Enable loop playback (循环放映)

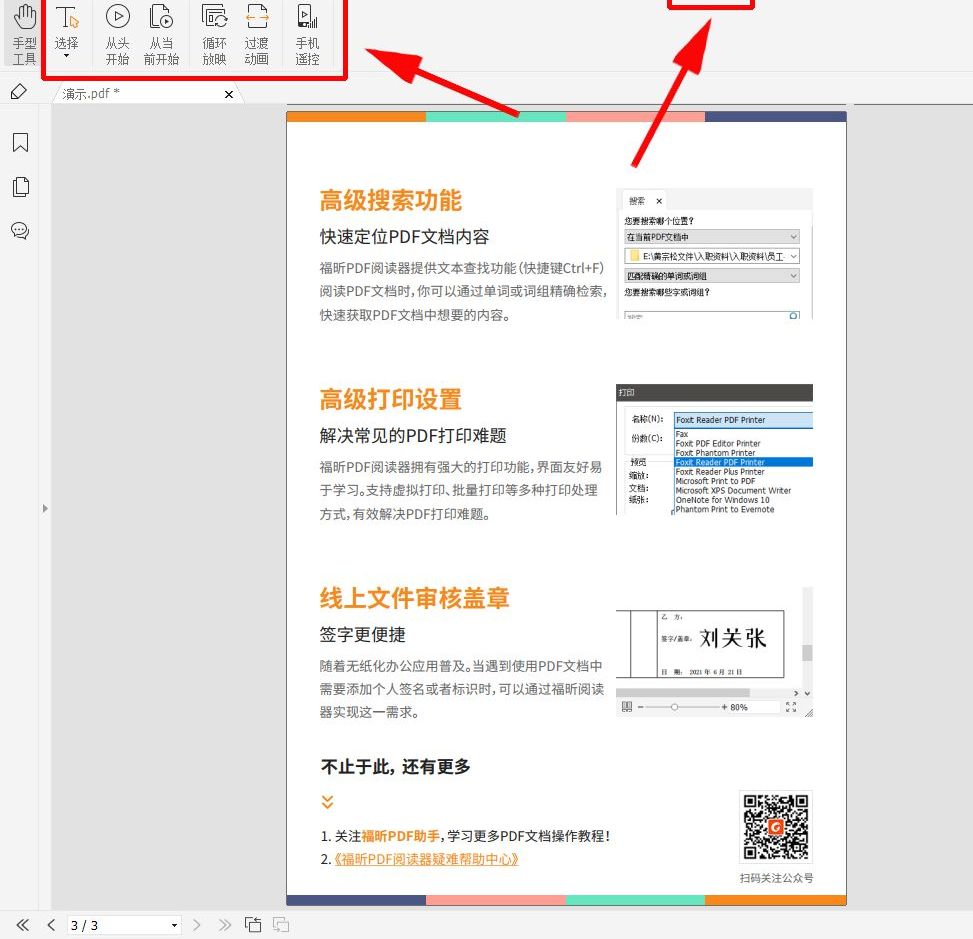coord(215,34)
